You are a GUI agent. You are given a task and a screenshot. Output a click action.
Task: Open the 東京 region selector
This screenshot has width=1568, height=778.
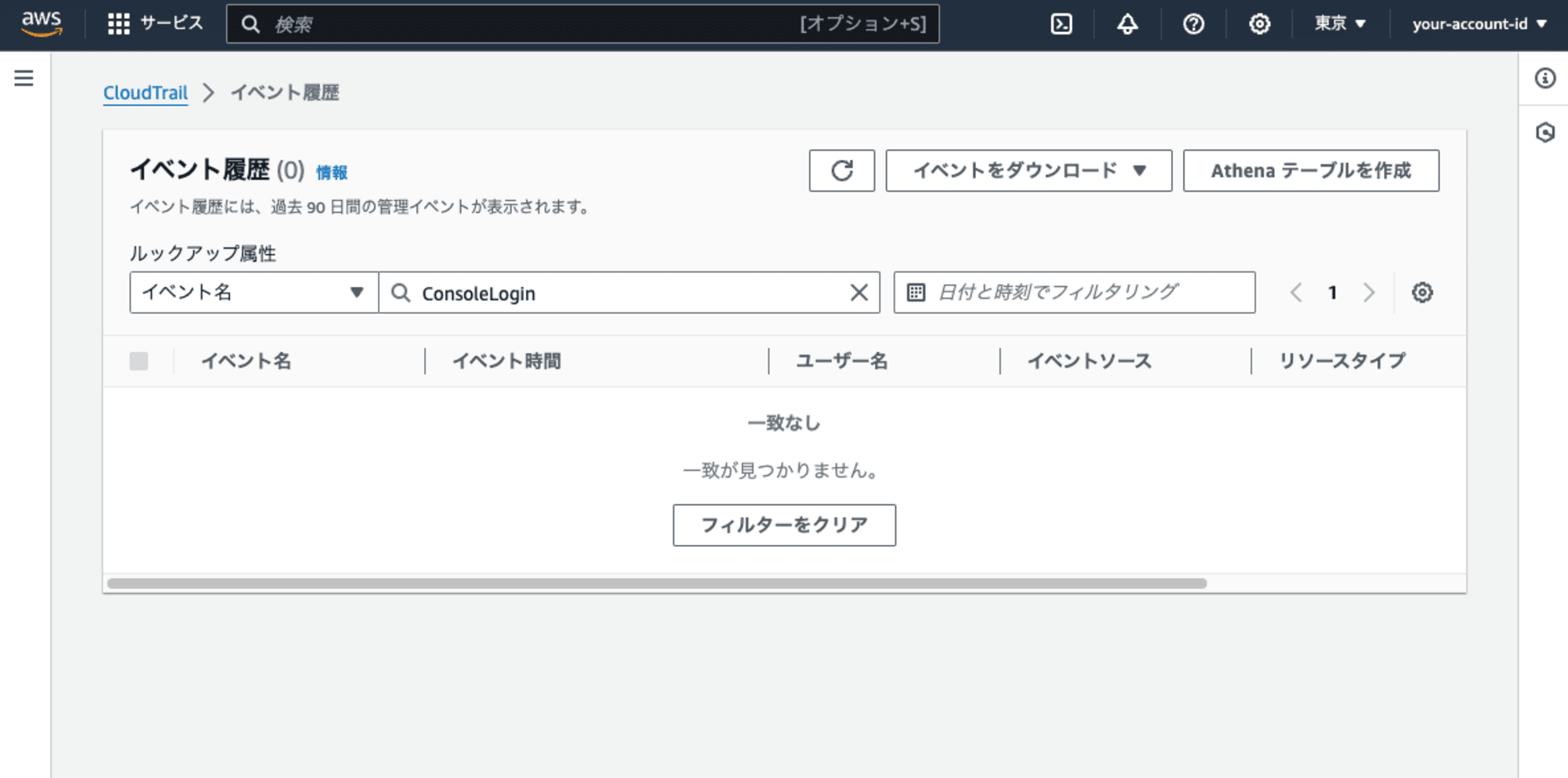pos(1340,24)
